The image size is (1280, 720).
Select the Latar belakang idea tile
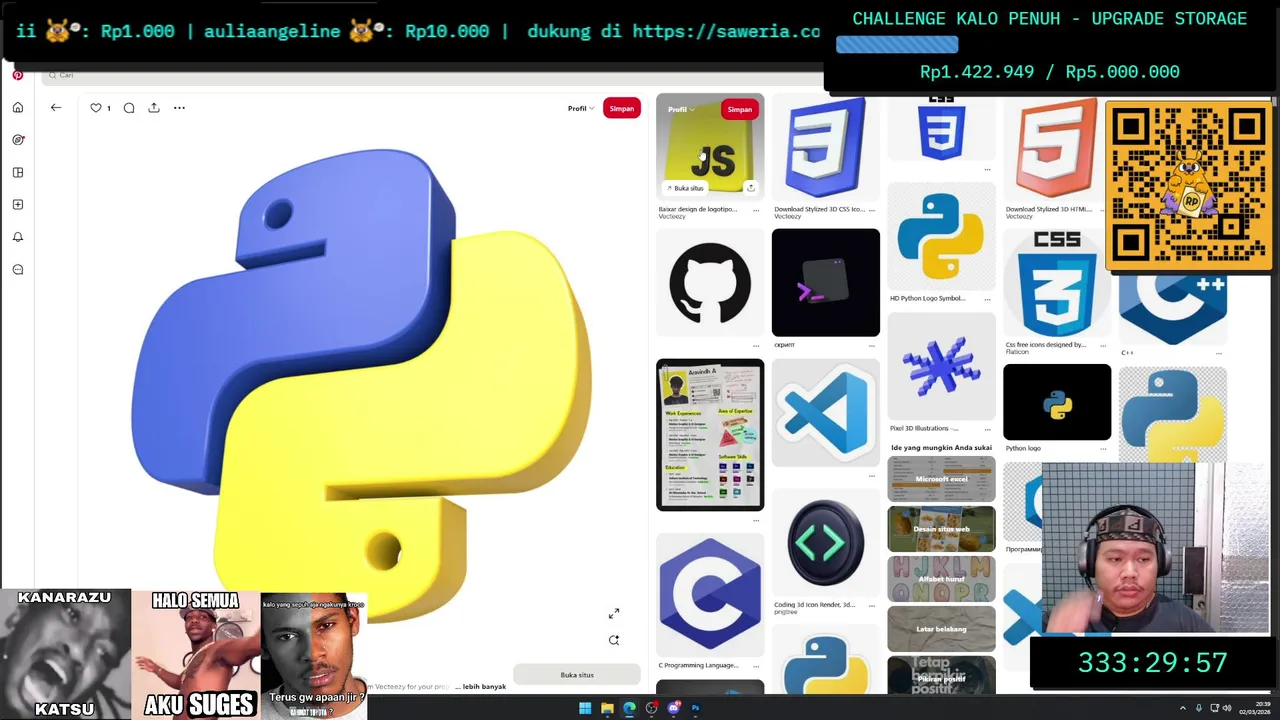click(942, 629)
